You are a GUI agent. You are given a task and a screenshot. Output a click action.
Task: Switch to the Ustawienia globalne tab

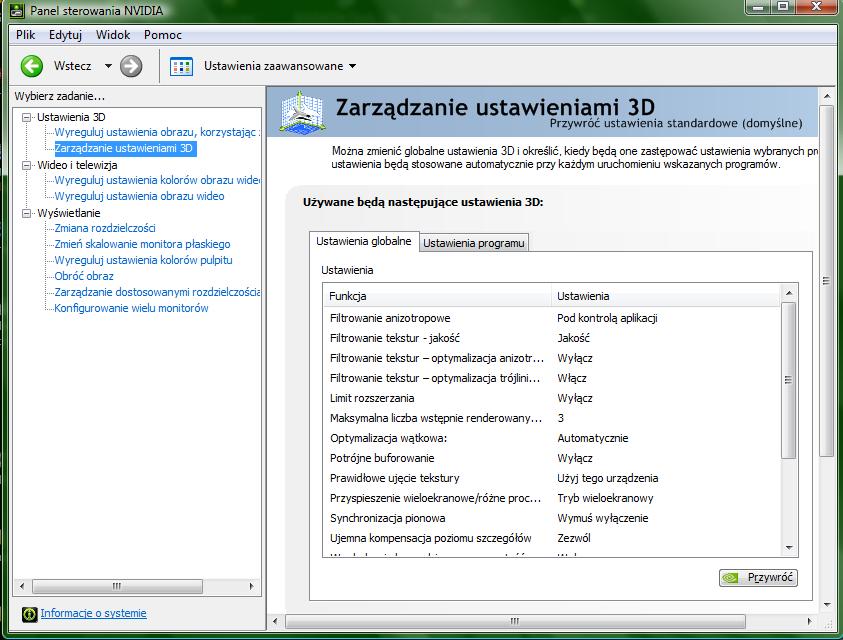[x=363, y=241]
